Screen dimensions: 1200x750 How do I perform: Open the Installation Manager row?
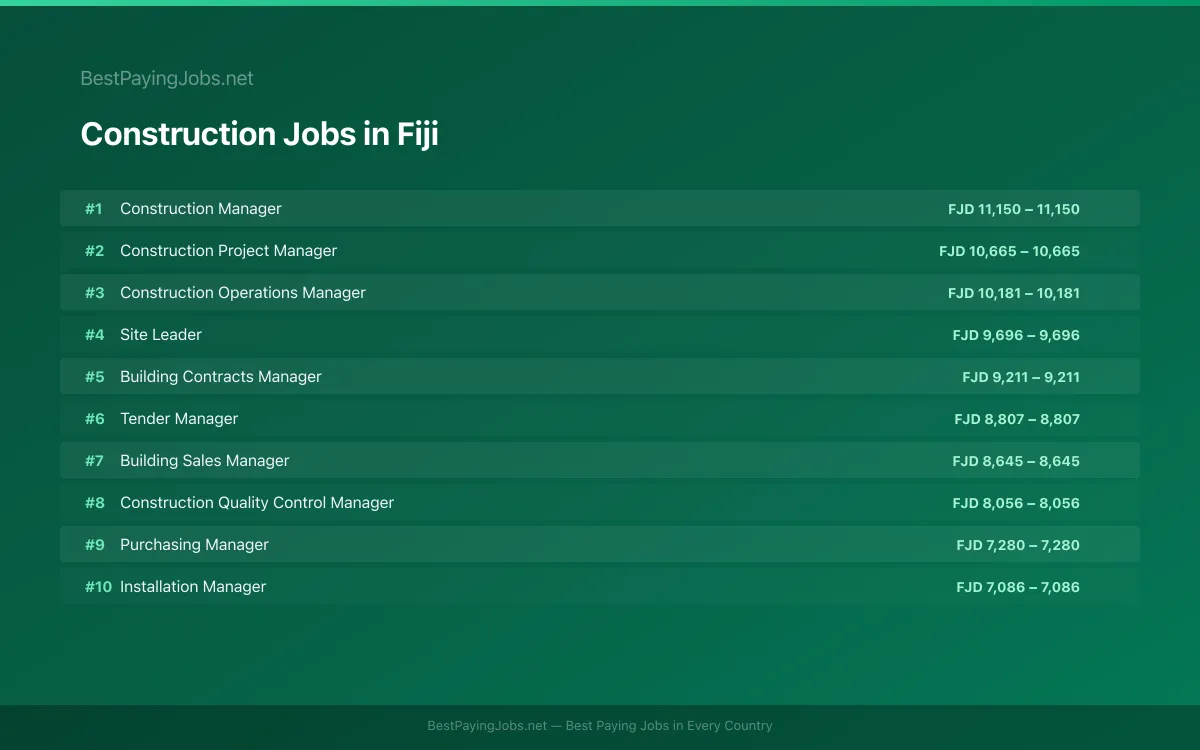[600, 586]
